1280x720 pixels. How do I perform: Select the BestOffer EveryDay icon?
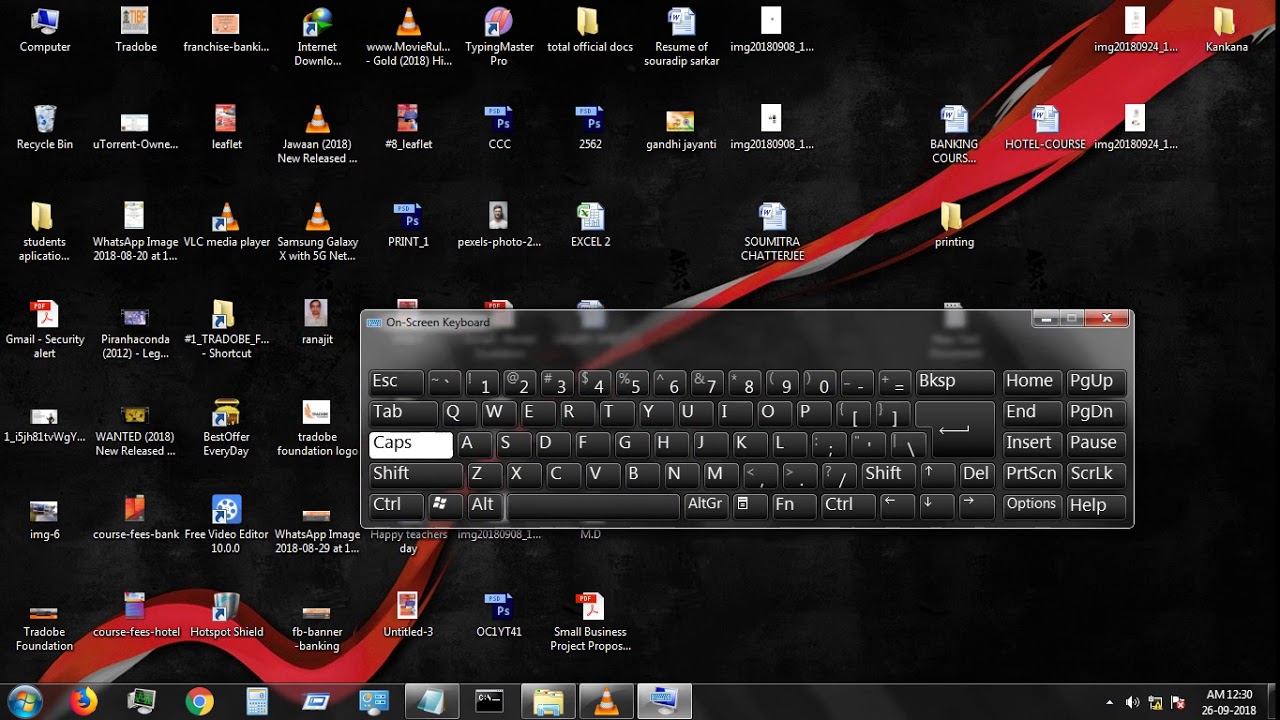pos(227,427)
